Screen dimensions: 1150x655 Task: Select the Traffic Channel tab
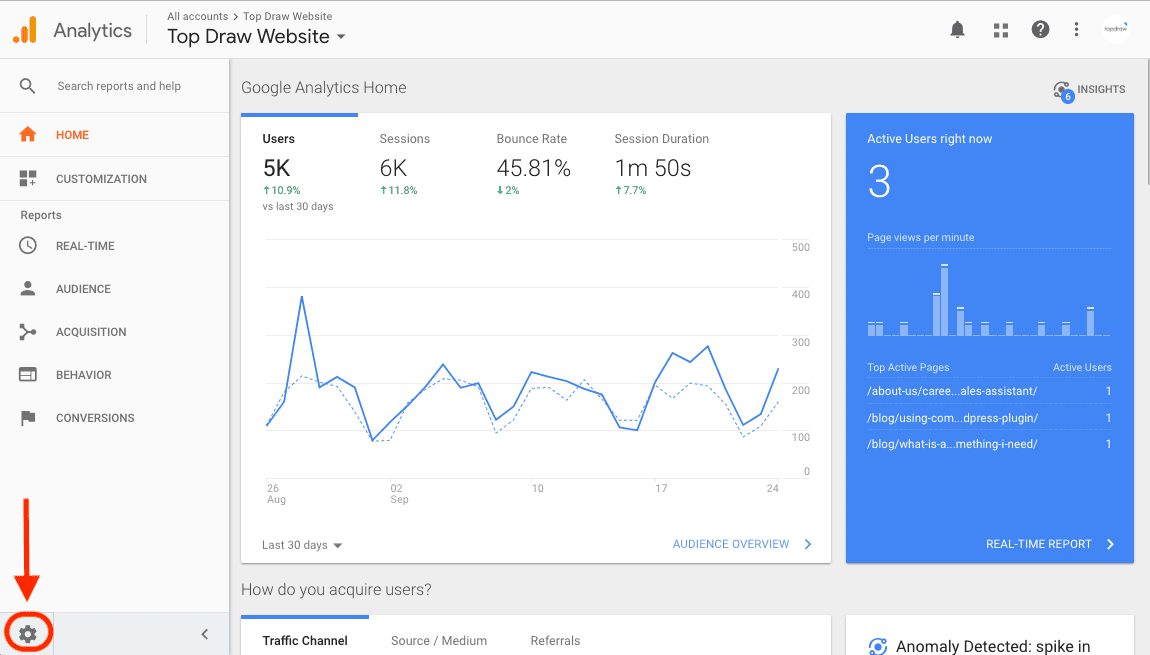coord(305,640)
